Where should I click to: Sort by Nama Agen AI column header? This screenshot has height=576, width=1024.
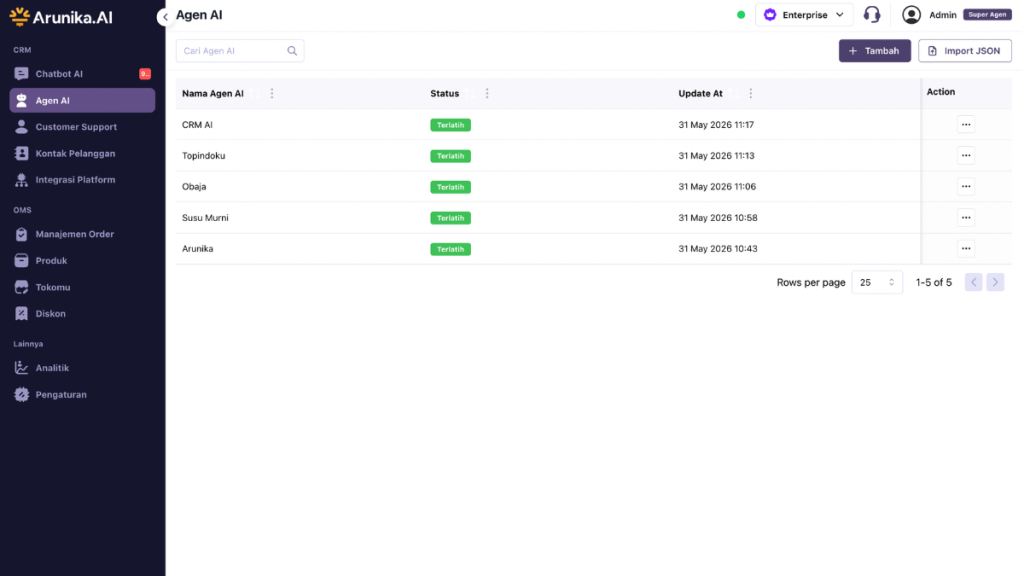(x=213, y=93)
